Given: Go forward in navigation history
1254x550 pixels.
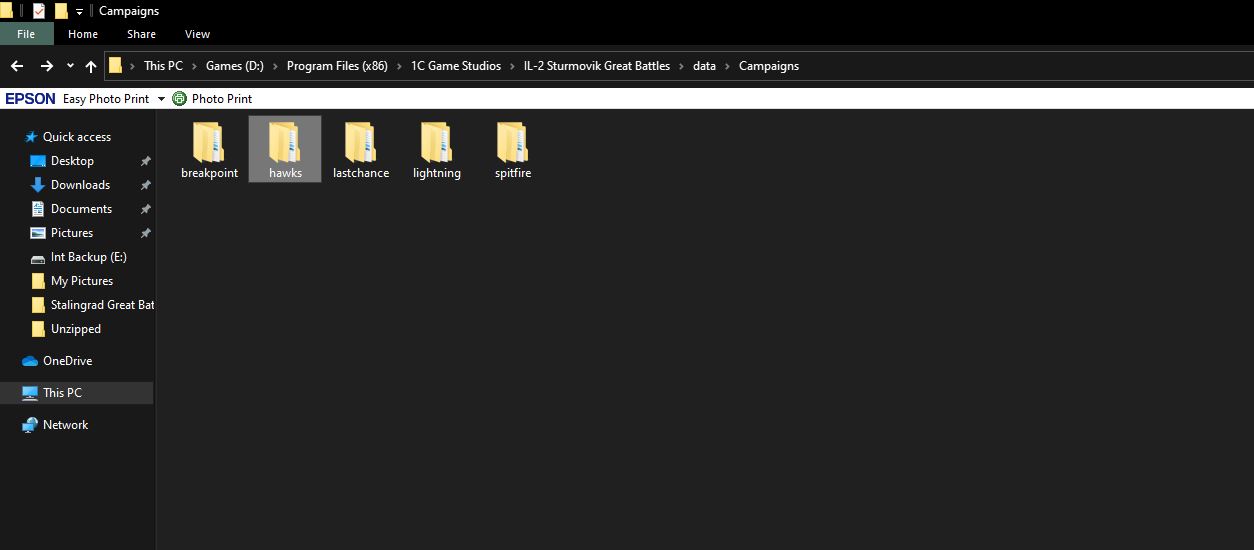Looking at the screenshot, I should [x=46, y=66].
